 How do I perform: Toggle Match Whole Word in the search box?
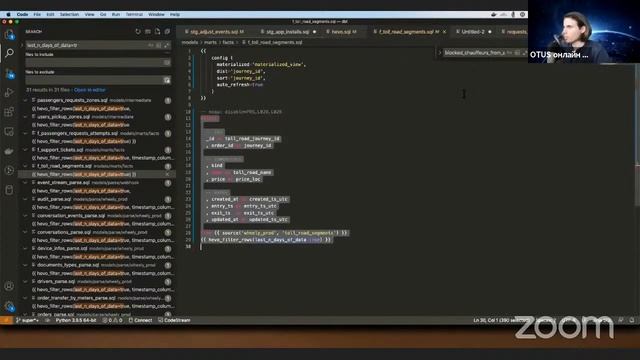159,45
